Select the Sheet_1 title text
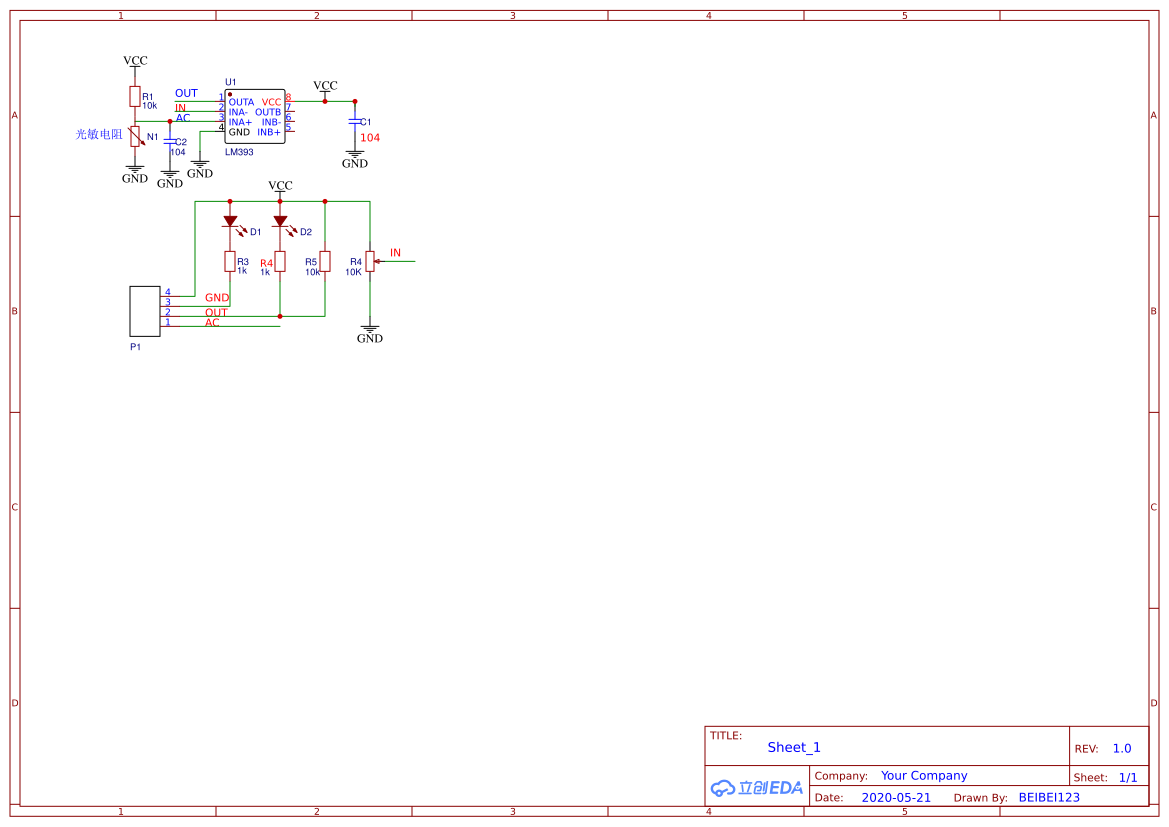 (x=794, y=747)
